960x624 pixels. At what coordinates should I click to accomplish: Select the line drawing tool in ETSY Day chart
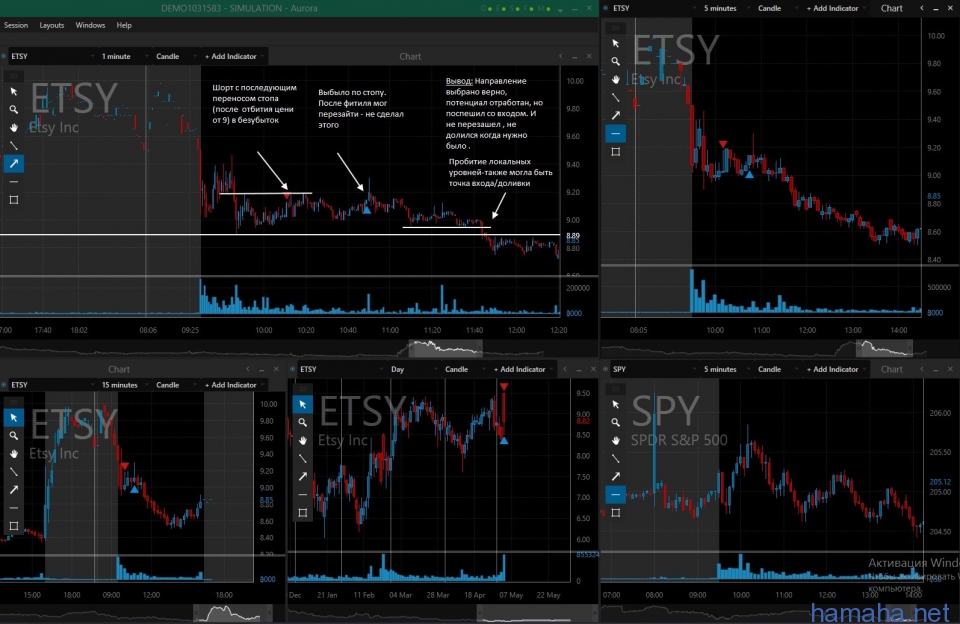tap(302, 459)
